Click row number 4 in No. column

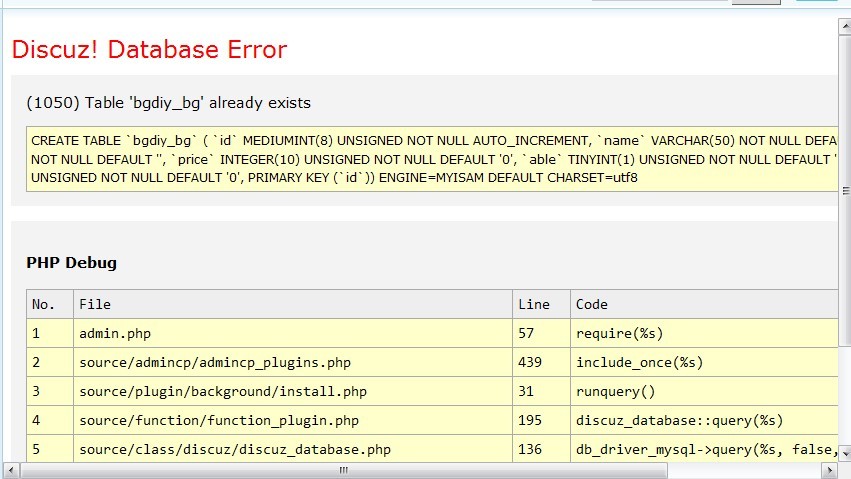point(50,420)
